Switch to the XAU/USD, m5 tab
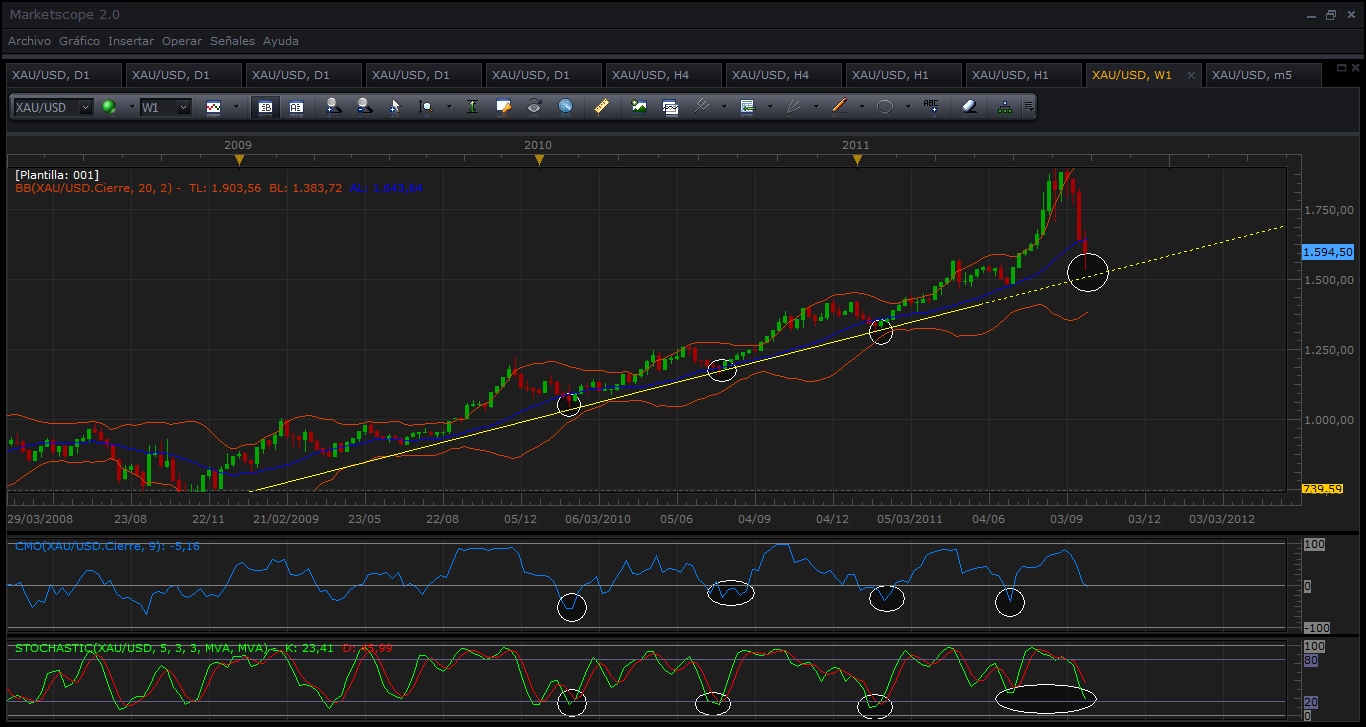Viewport: 1366px width, 727px height. click(1252, 75)
